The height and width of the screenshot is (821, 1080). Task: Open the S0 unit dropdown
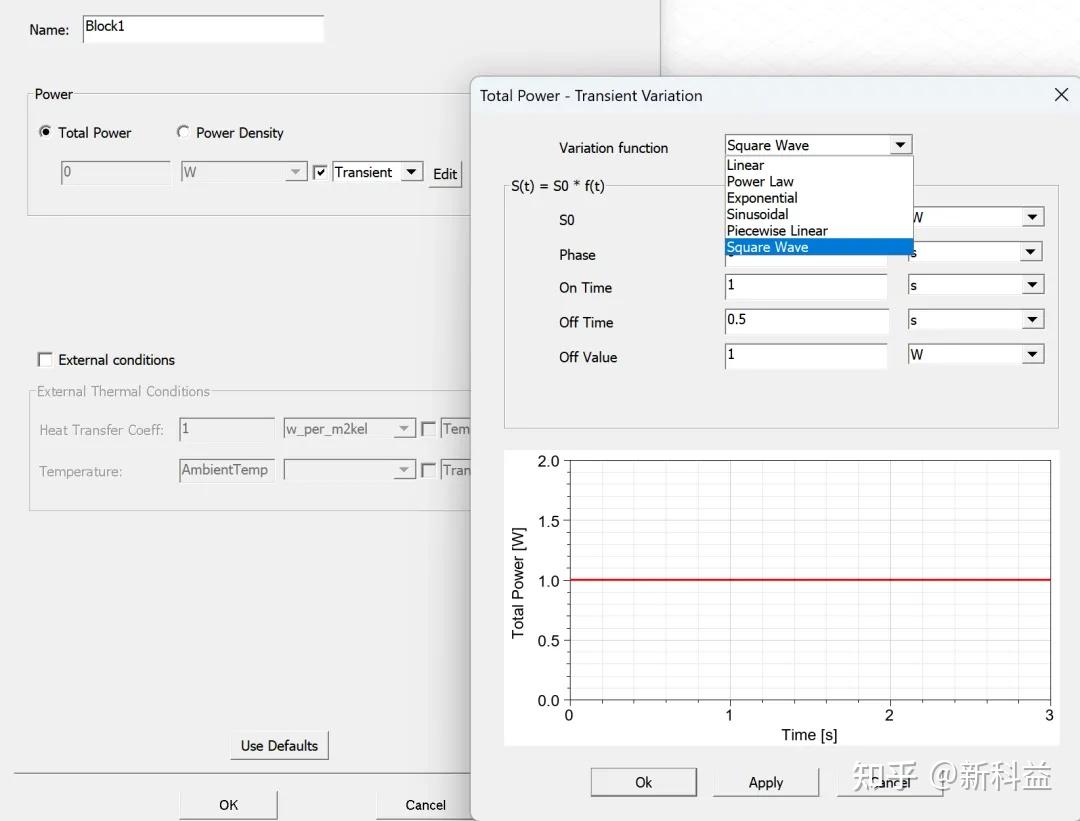click(x=1032, y=217)
